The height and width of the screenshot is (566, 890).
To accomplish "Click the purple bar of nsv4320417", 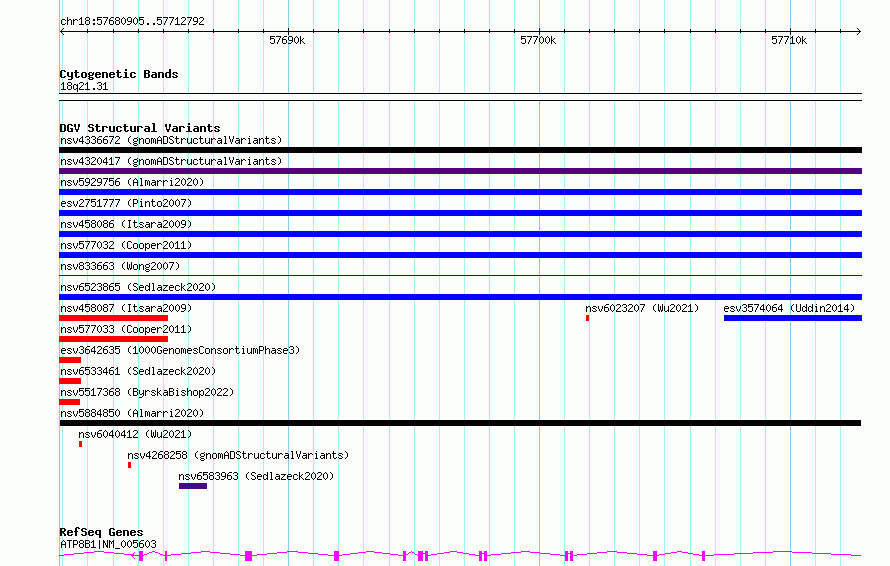I will pyautogui.click(x=460, y=171).
